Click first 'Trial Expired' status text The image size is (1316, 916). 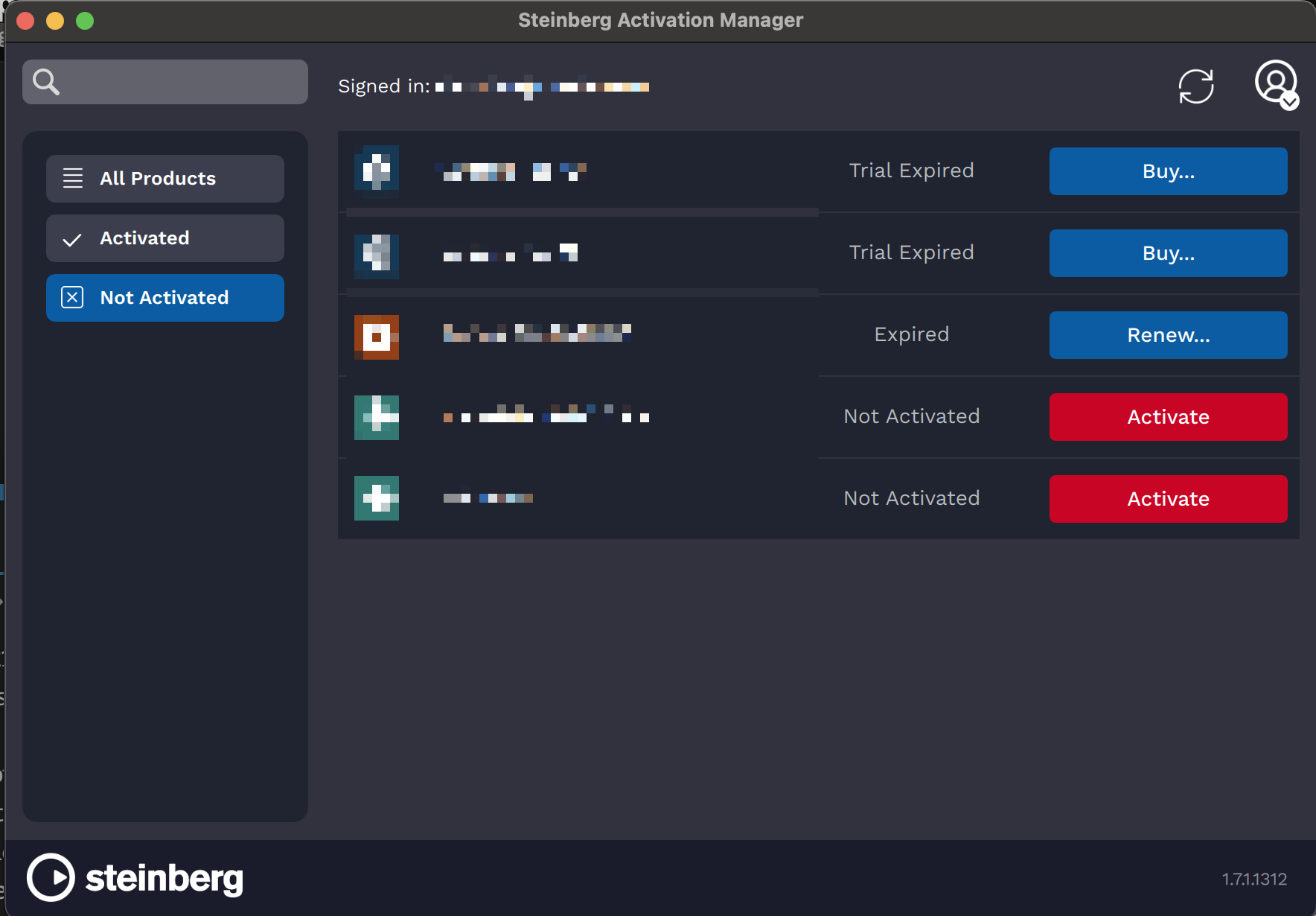(912, 171)
